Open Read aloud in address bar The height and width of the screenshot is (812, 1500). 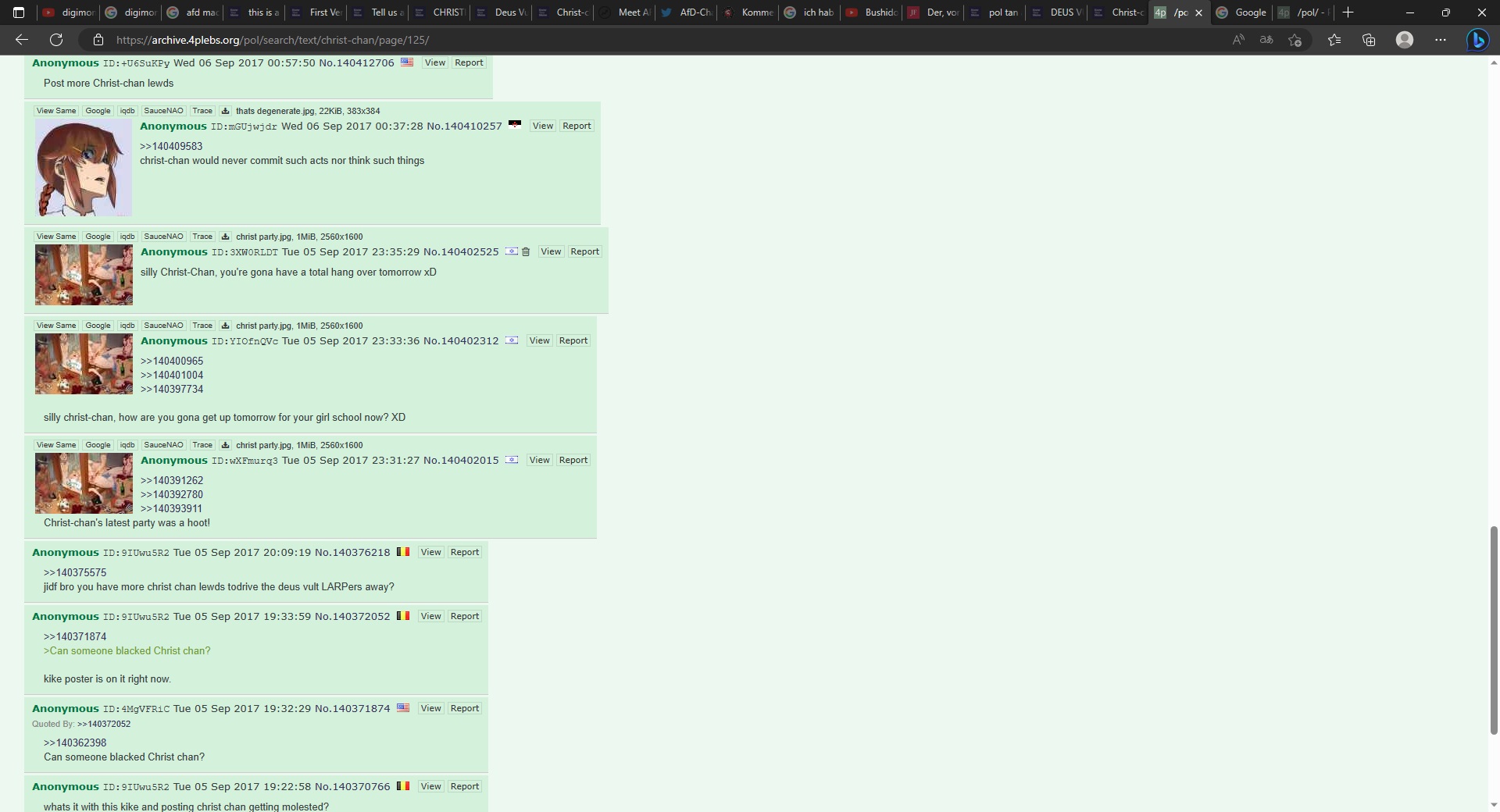coord(1238,40)
